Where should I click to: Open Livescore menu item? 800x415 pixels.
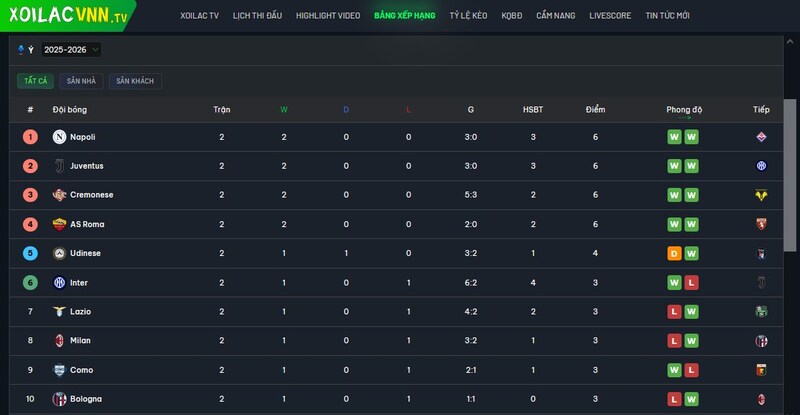610,16
